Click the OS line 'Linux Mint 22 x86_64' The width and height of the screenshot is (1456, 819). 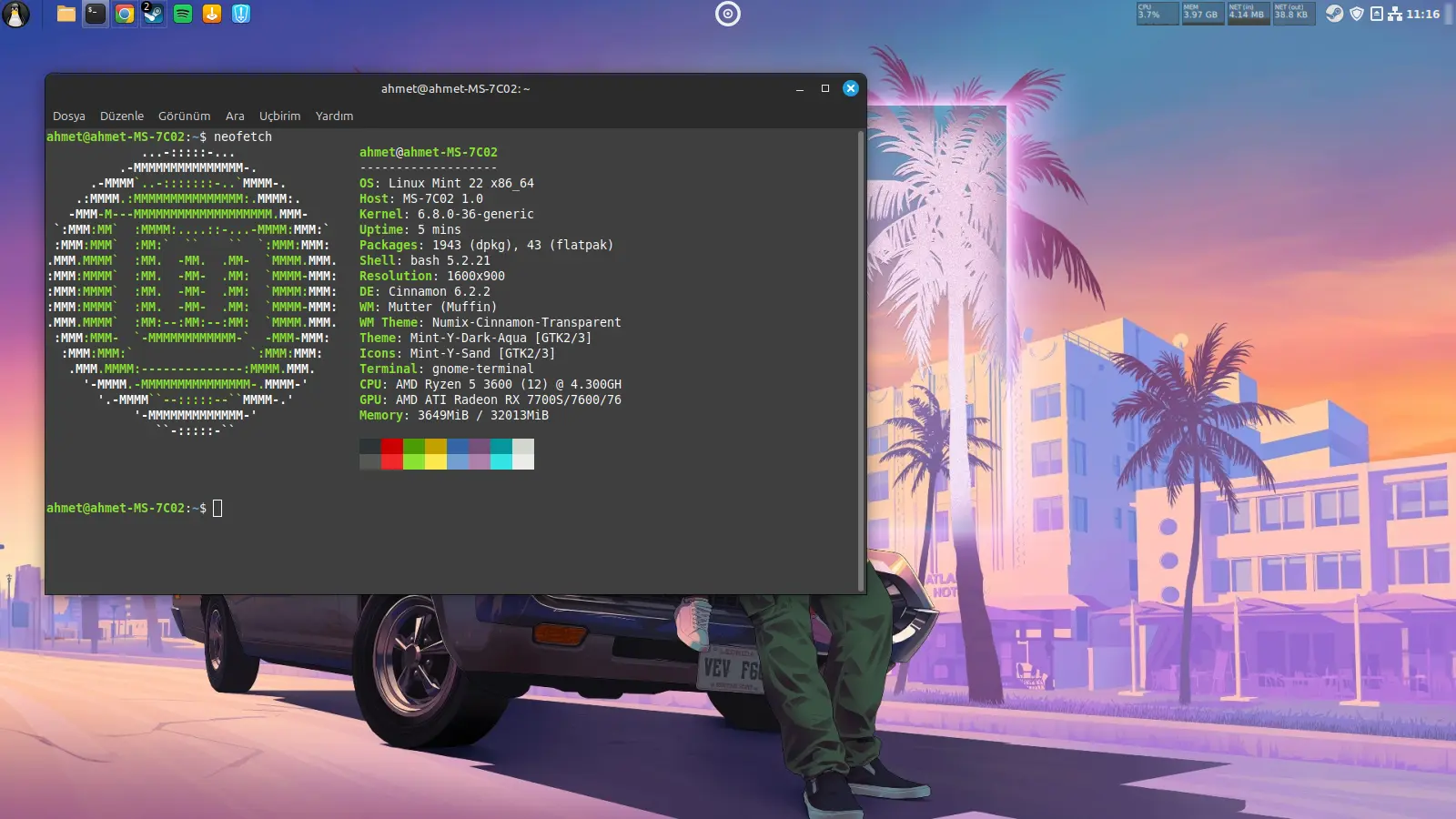pyautogui.click(x=461, y=183)
